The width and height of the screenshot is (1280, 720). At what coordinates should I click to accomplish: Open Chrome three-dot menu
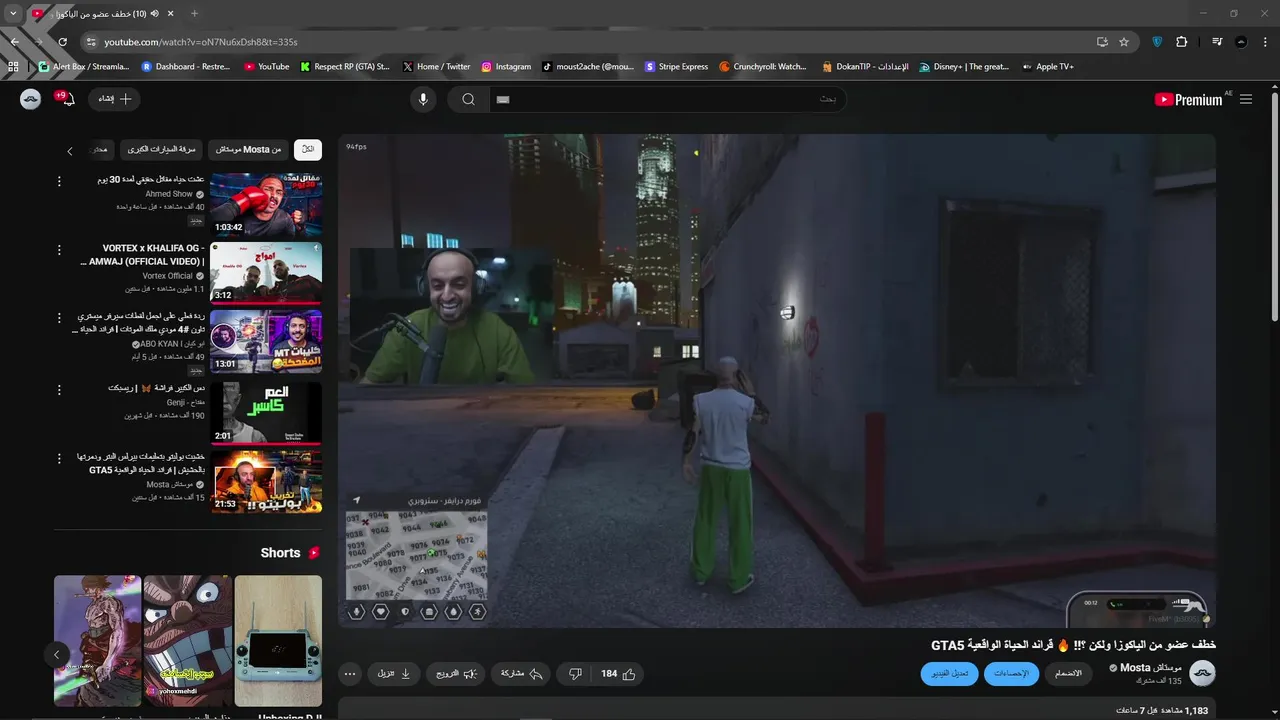point(1264,42)
